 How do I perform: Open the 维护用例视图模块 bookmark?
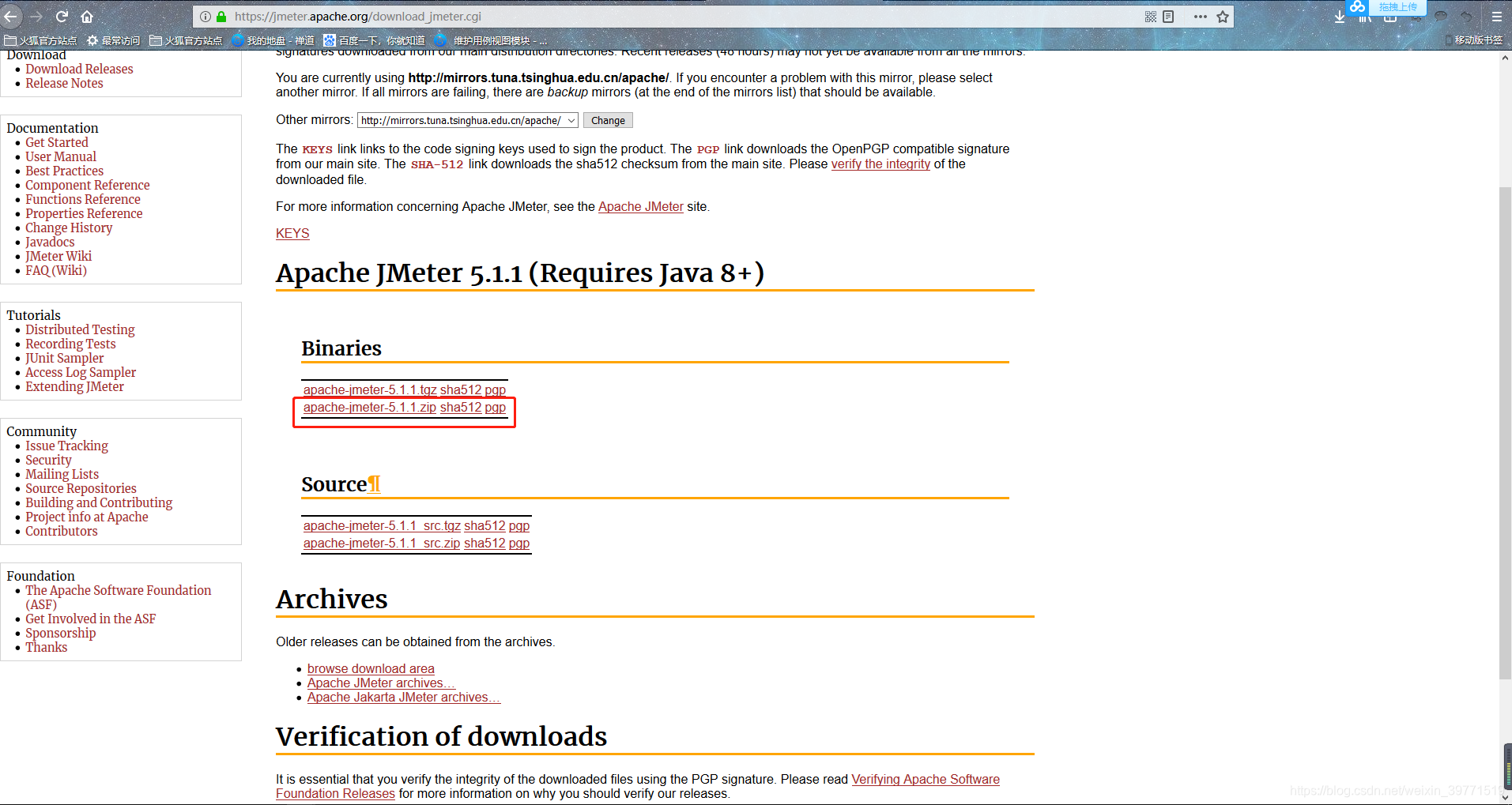pyautogui.click(x=491, y=40)
